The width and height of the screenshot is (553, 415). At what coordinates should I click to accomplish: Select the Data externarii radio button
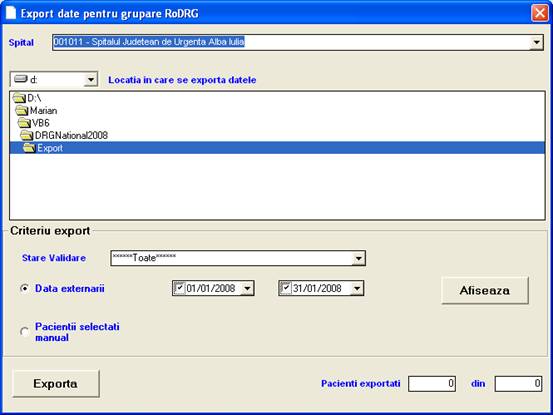coord(25,288)
